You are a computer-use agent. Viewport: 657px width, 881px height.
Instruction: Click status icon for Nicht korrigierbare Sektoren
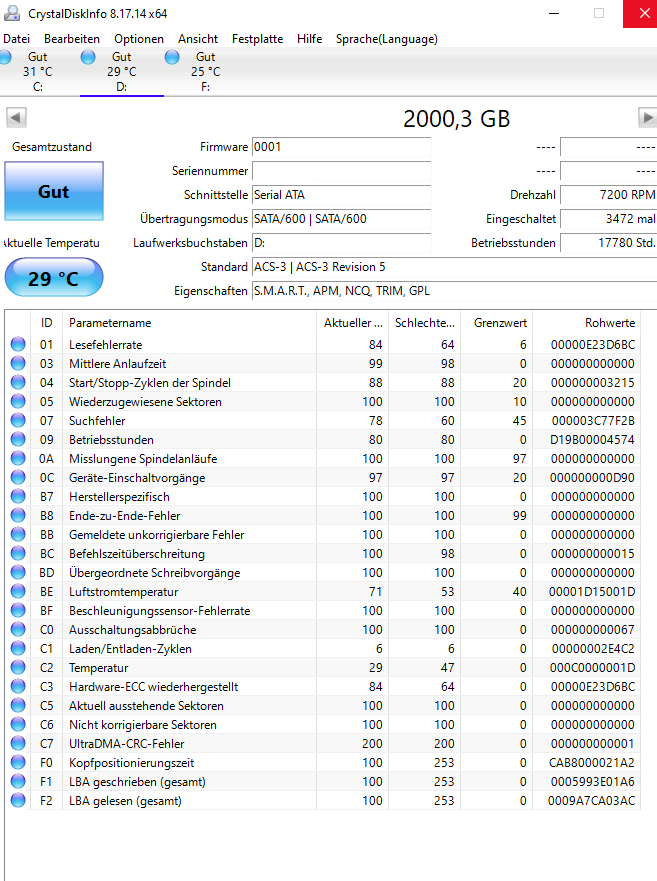coord(18,724)
